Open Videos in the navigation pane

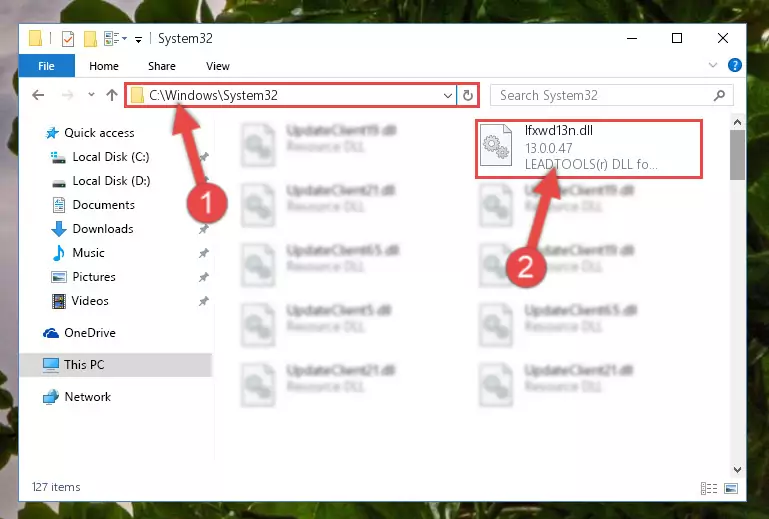(90, 301)
